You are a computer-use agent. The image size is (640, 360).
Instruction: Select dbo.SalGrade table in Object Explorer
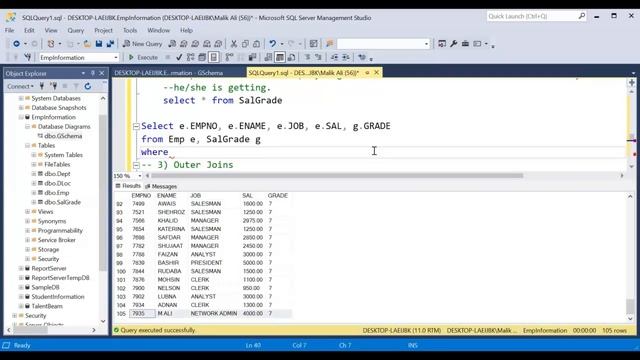tap(62, 202)
